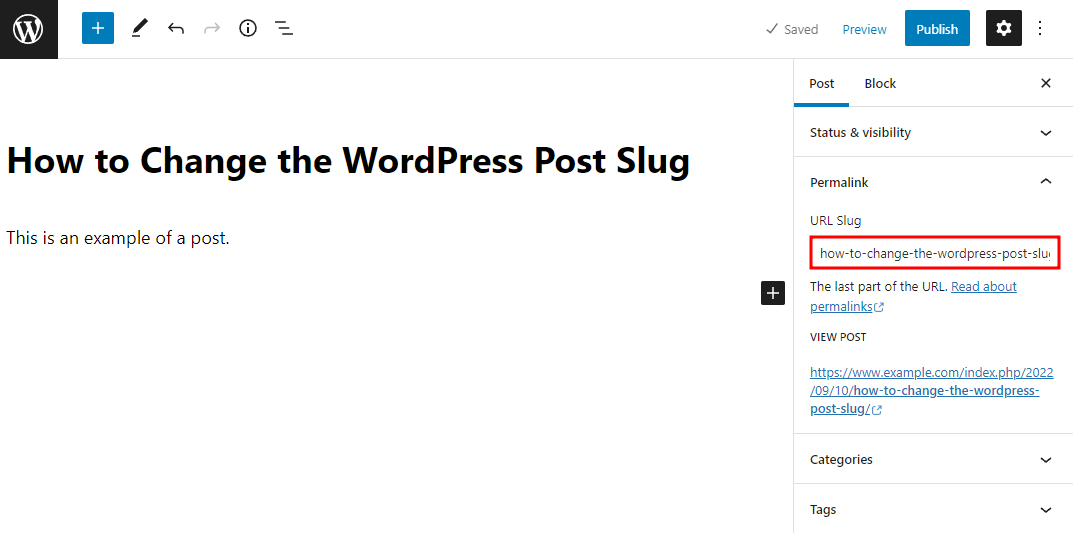
Task: Add block using the black plus button
Action: click(x=773, y=293)
